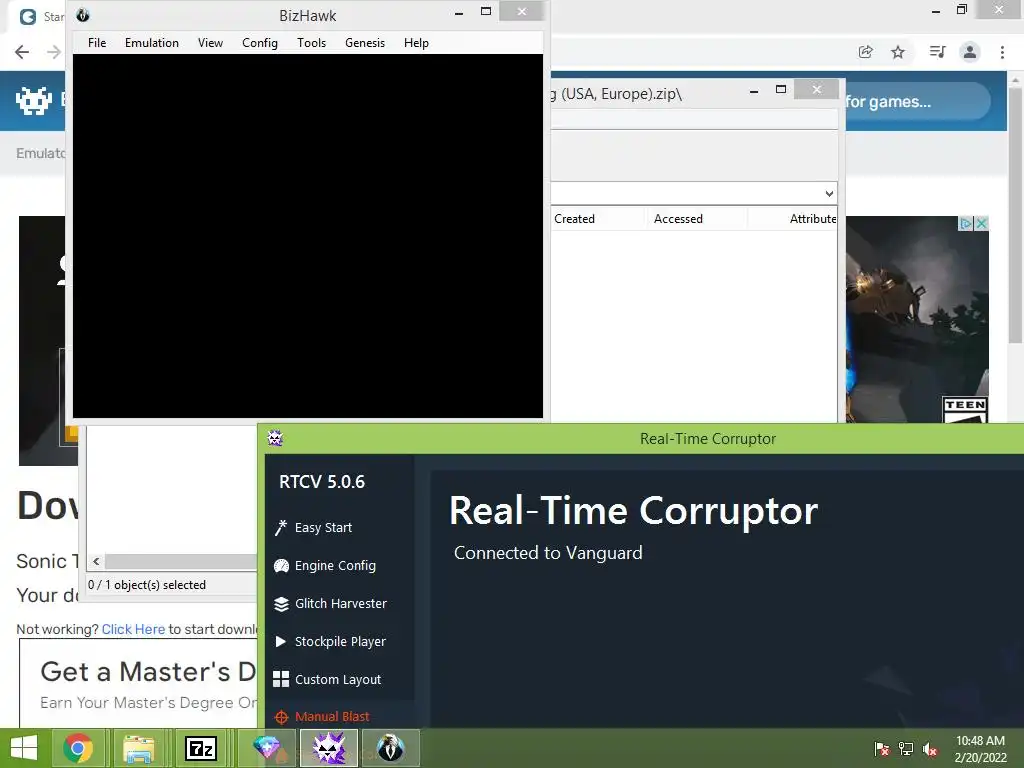Viewport: 1024px width, 768px height.
Task: Open Chrome from the taskbar
Action: 78,748
